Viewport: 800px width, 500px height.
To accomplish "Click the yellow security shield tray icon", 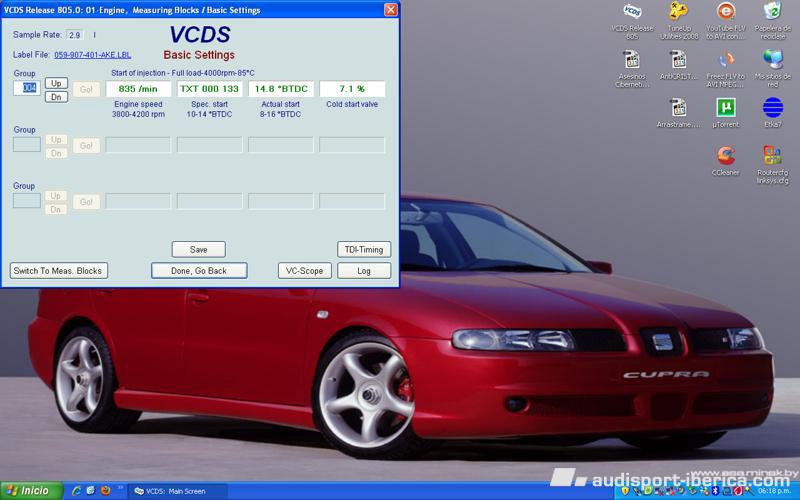I will [625, 491].
